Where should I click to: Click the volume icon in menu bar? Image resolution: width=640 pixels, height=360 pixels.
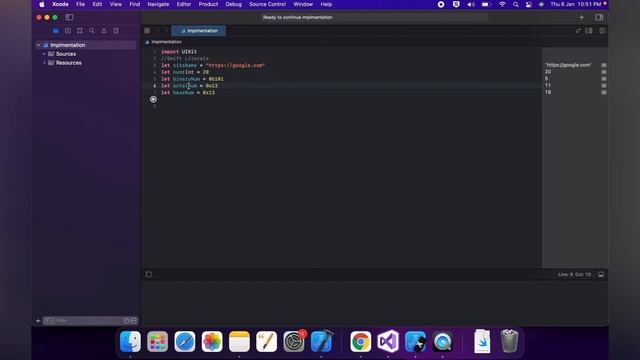coord(471,4)
